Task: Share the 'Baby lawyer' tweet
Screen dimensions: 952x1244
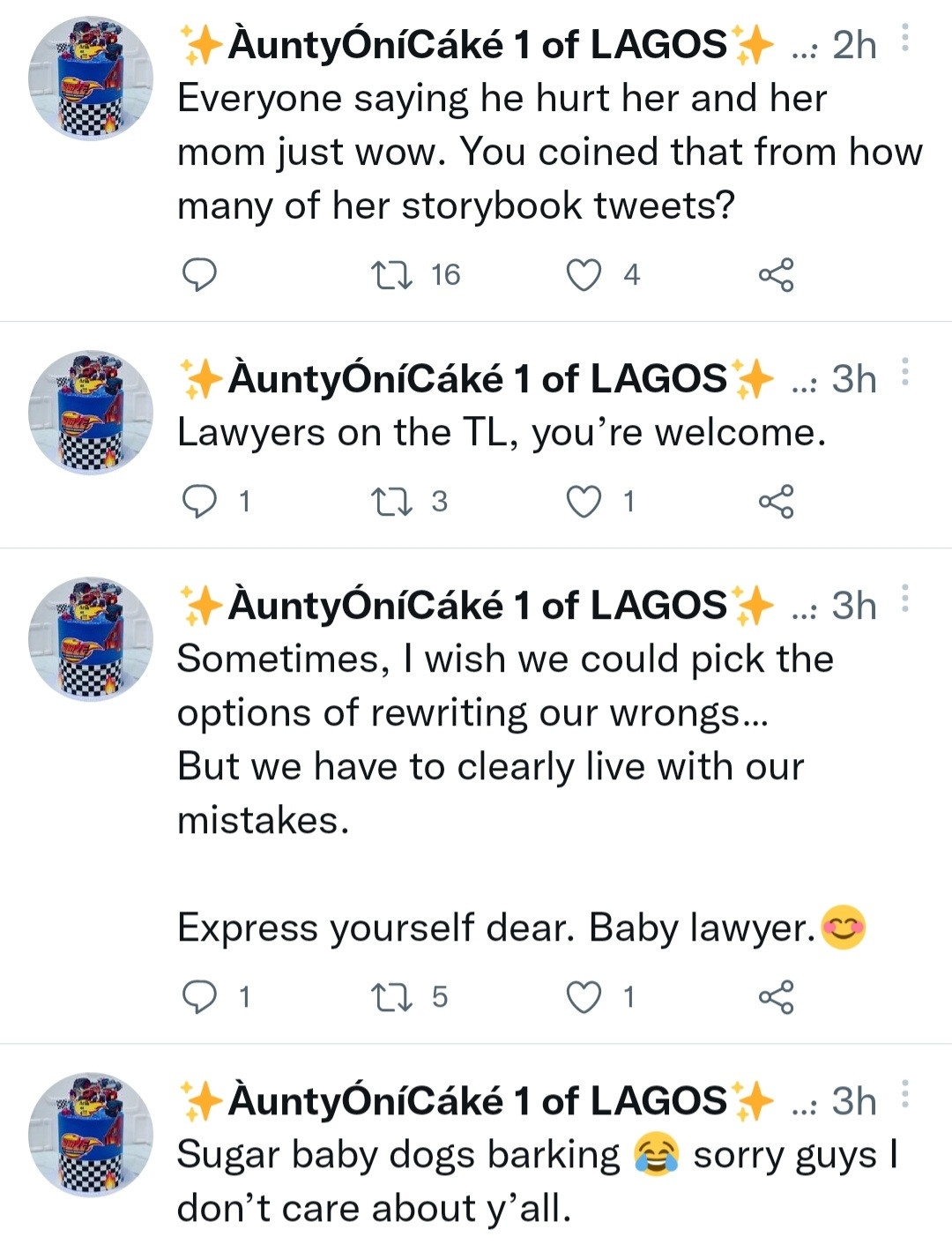Action: [x=776, y=997]
